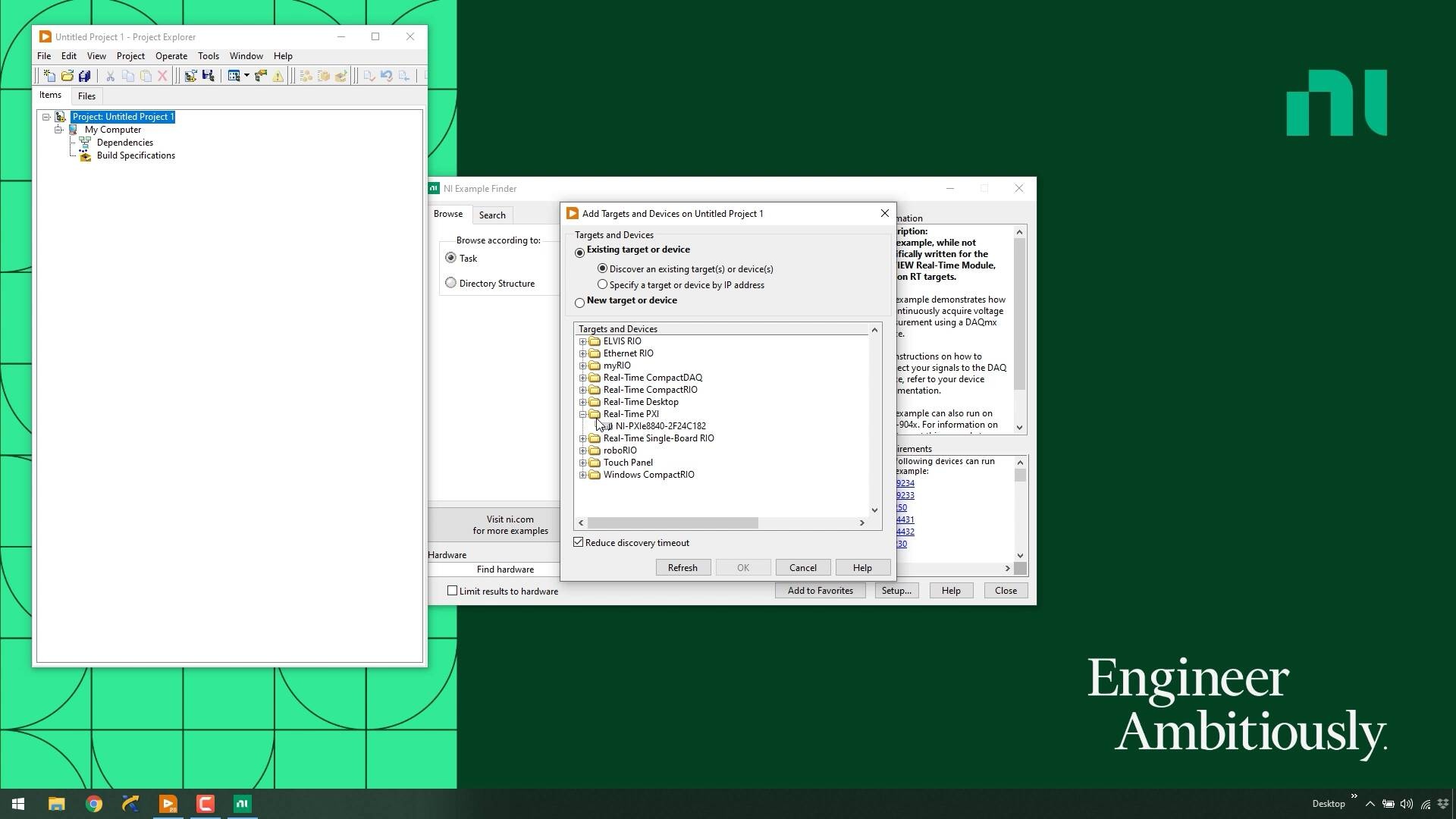The width and height of the screenshot is (1456, 819).
Task: Click the yellow warning triangle icon
Action: [x=278, y=76]
